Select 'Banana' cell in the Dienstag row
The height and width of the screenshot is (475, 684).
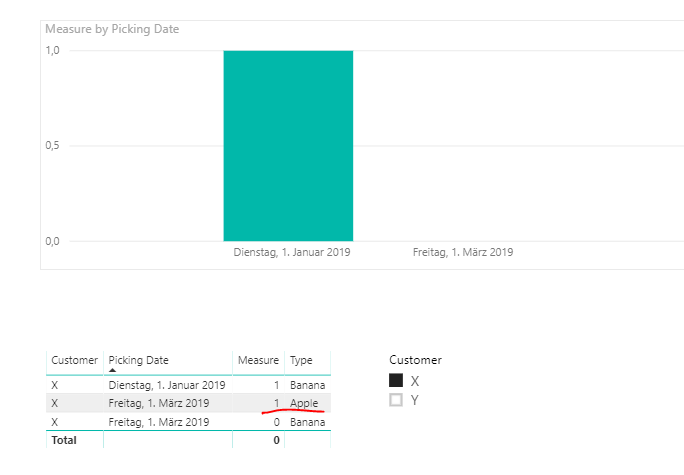click(308, 385)
